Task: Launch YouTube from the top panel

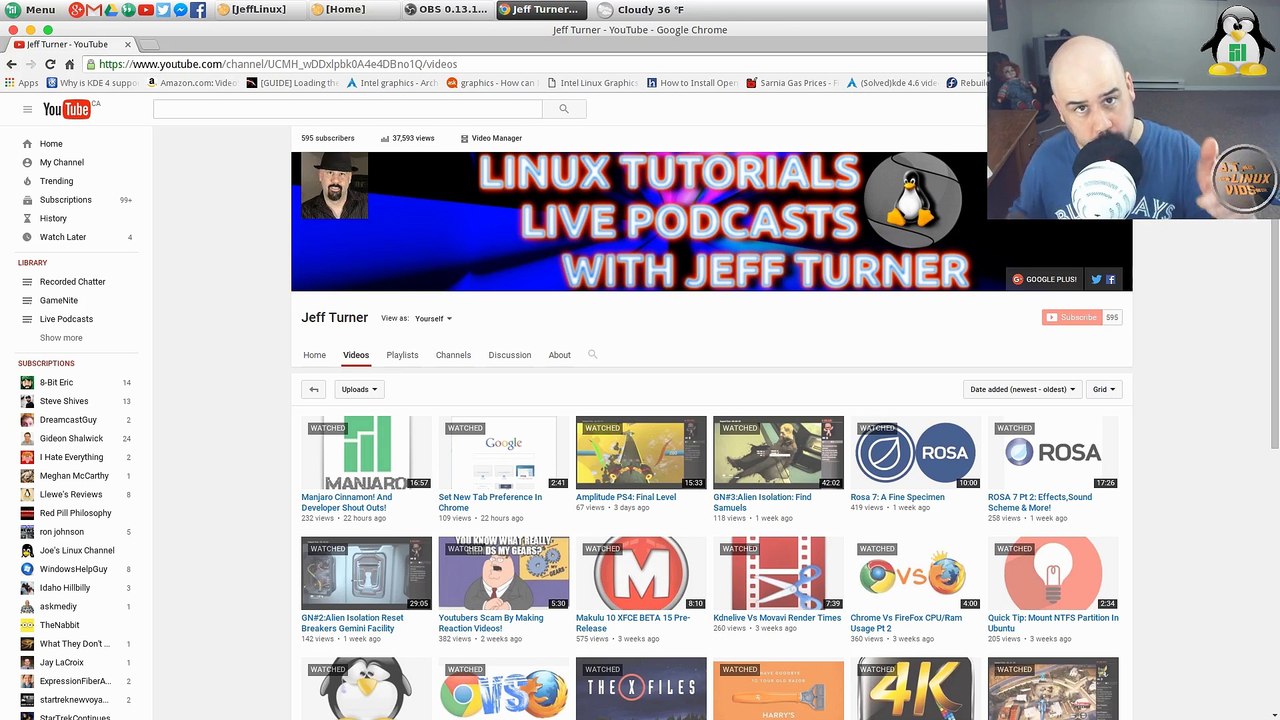Action: pos(146,10)
